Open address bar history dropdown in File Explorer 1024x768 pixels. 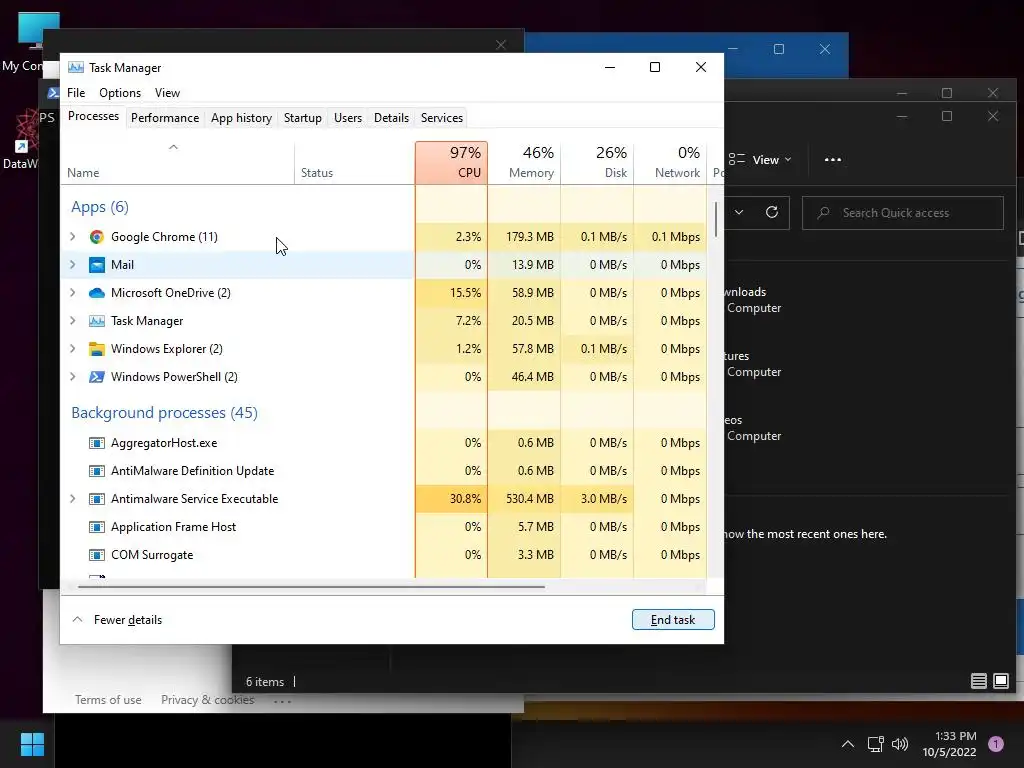pyautogui.click(x=739, y=212)
